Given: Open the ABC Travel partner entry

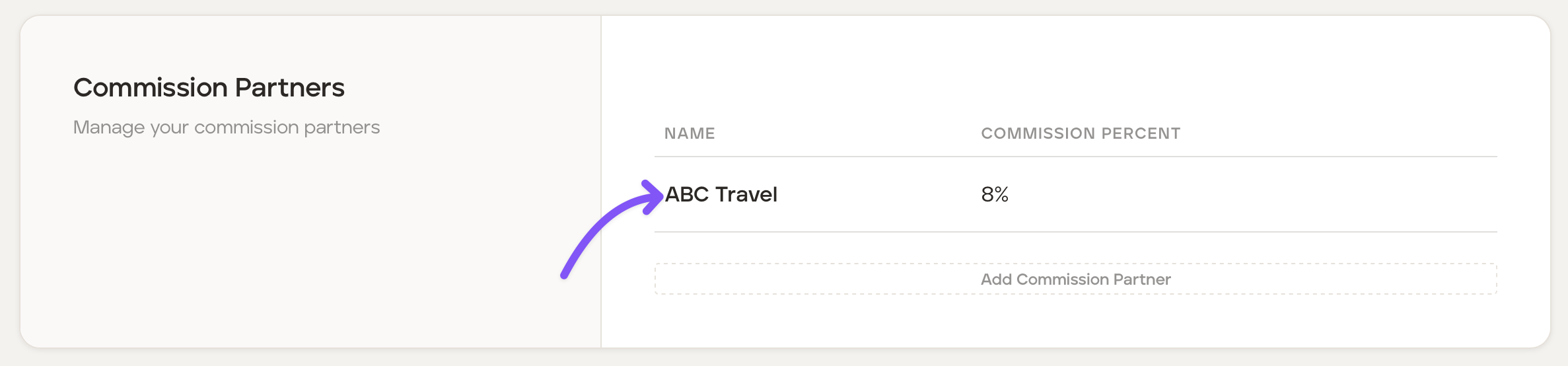Looking at the screenshot, I should point(721,194).
